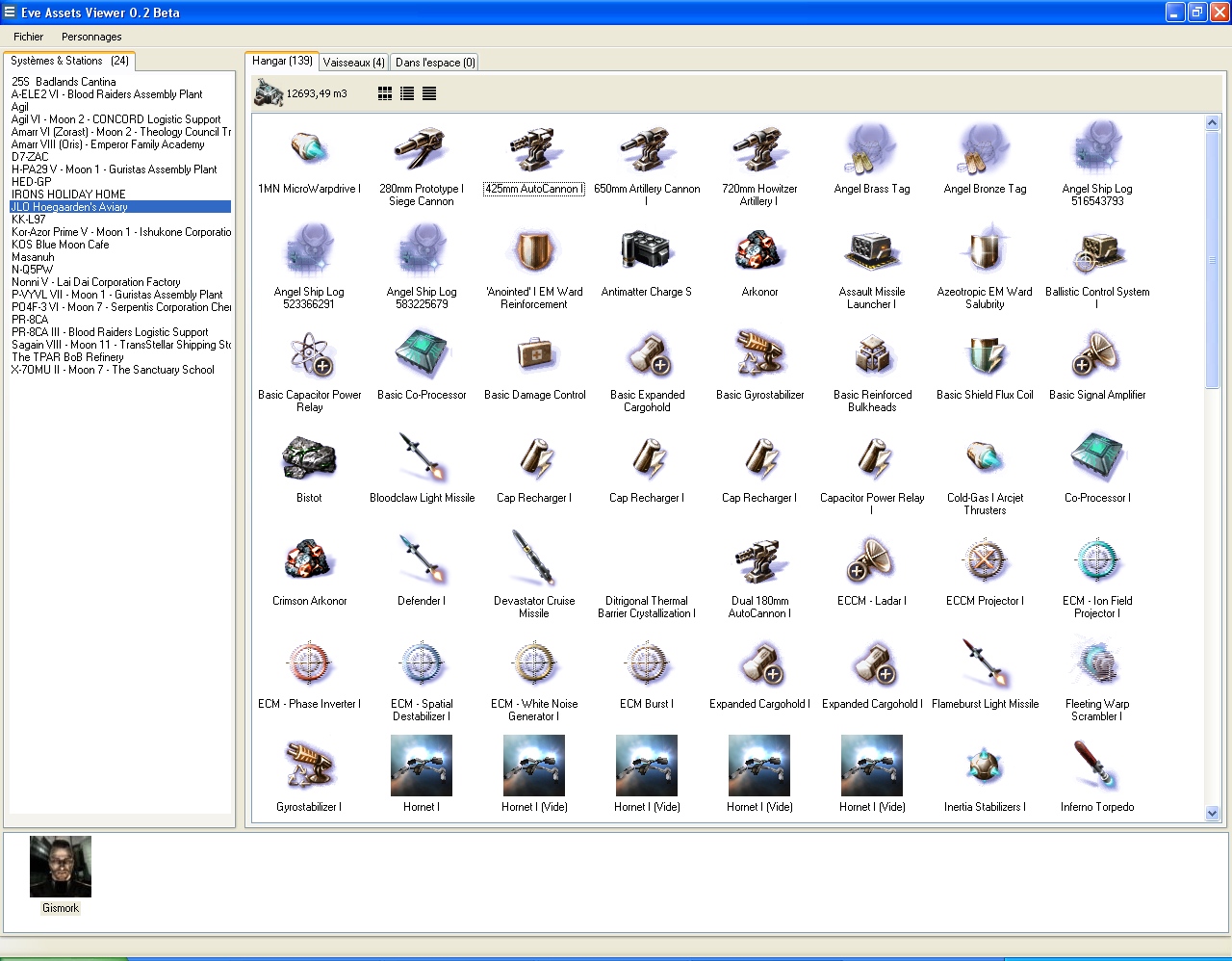
Task: Click the Basic Co-Processor icon
Action: [422, 355]
